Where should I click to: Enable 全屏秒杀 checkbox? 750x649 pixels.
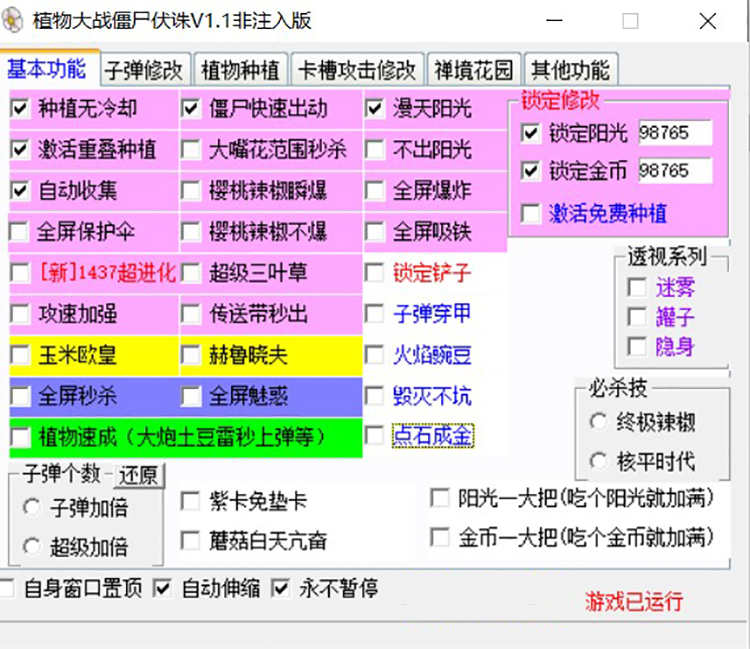[x=20, y=396]
